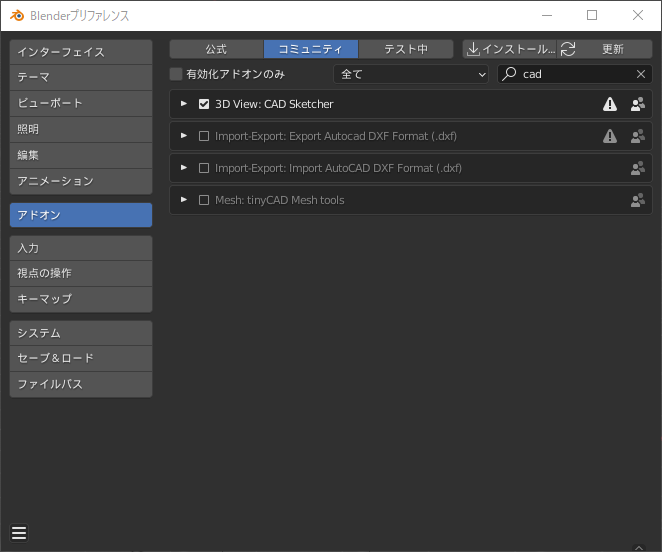
Task: Open 視点の操作 preferences section
Action: 81,273
